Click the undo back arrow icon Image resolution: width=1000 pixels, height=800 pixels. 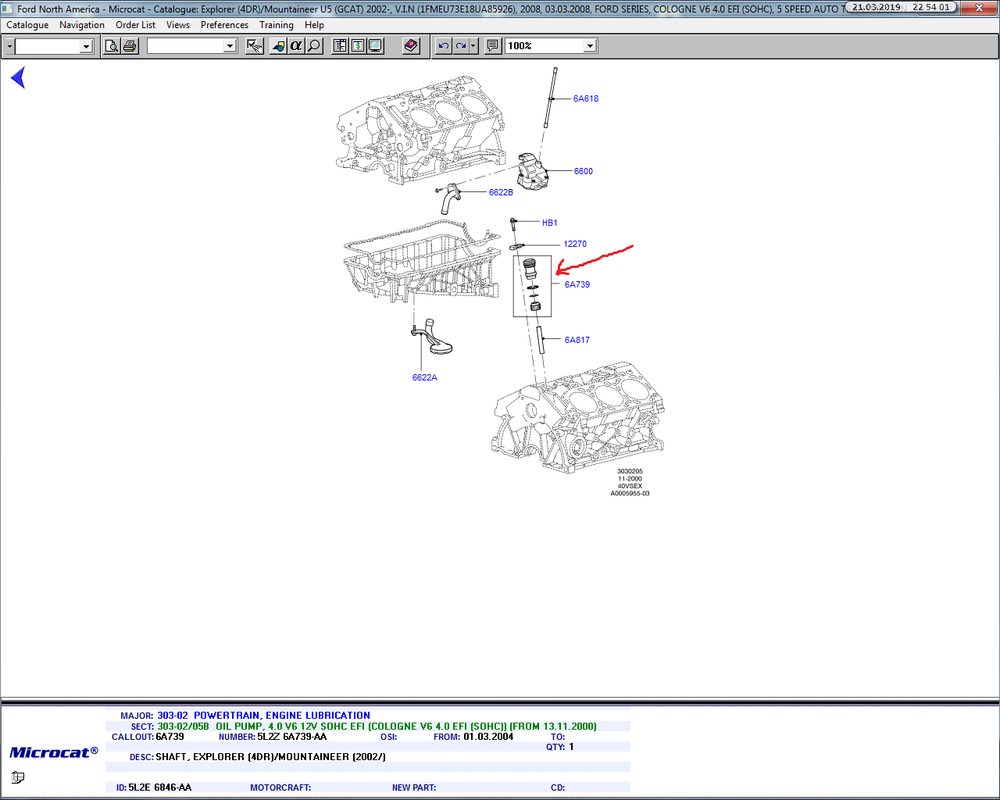[x=443, y=46]
